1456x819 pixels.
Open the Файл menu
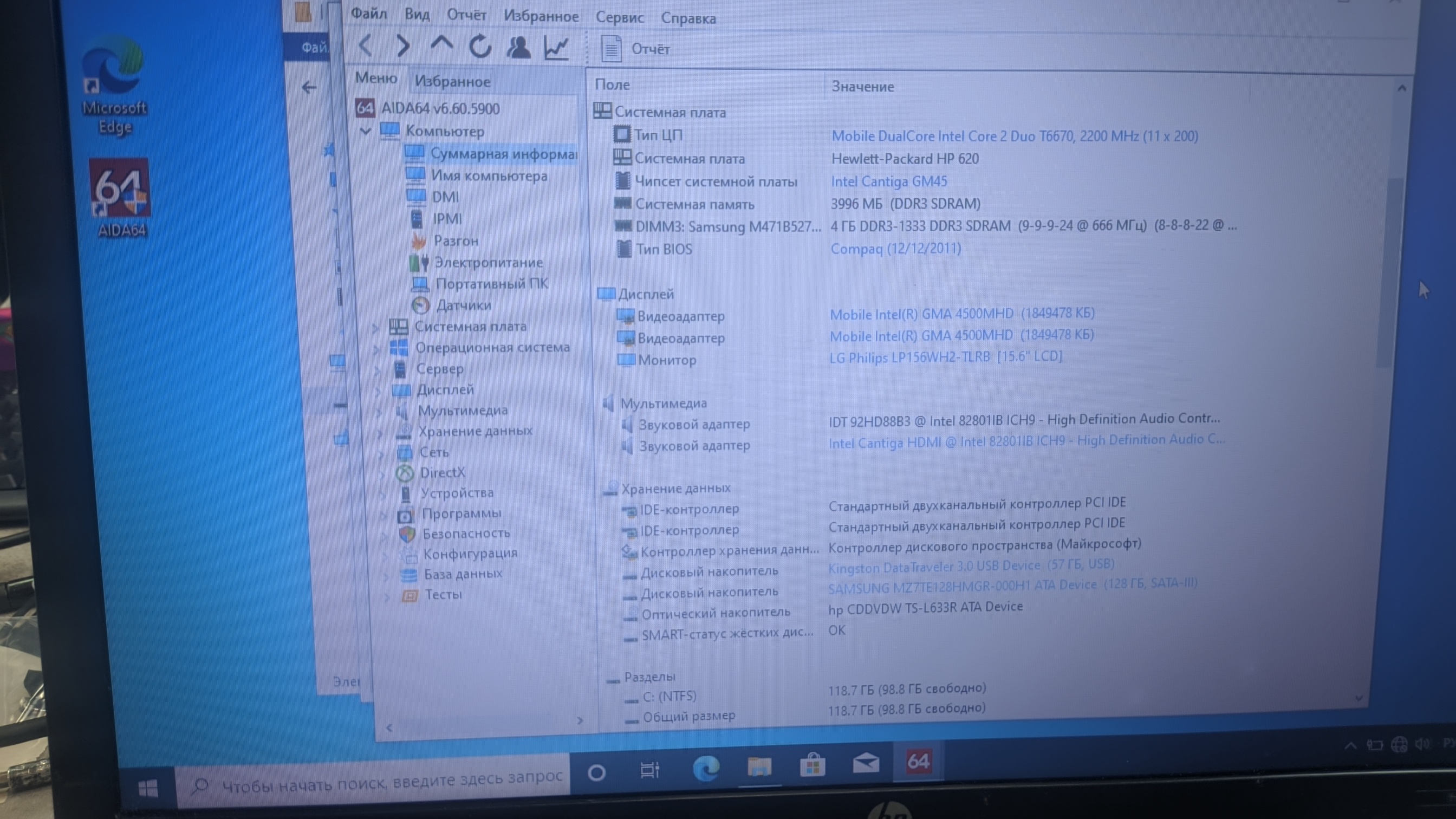[368, 13]
